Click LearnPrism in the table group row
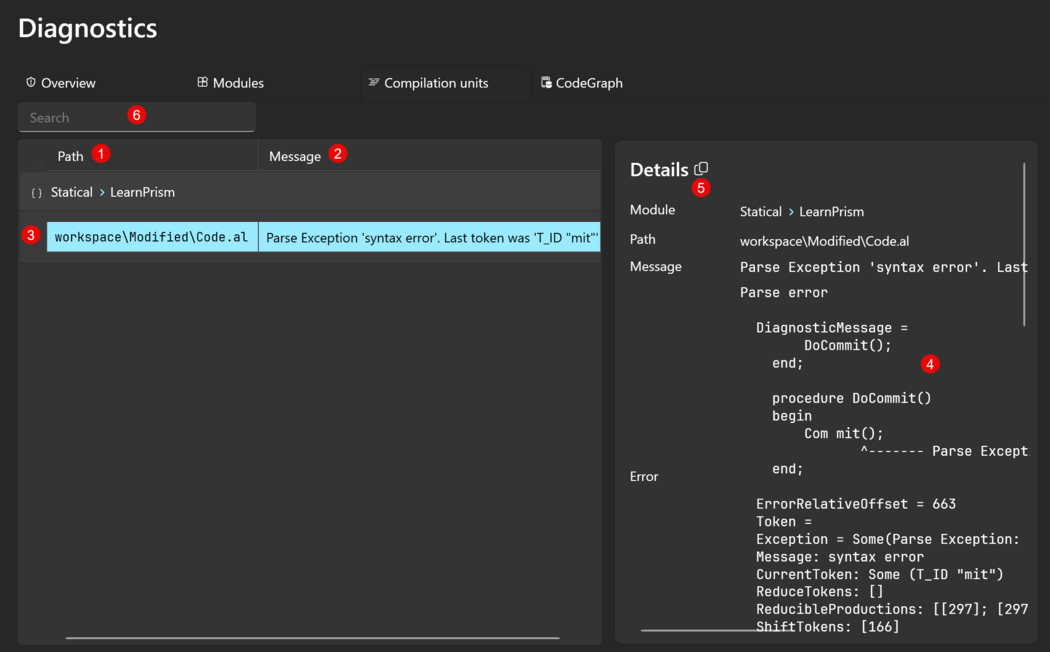 coord(142,192)
